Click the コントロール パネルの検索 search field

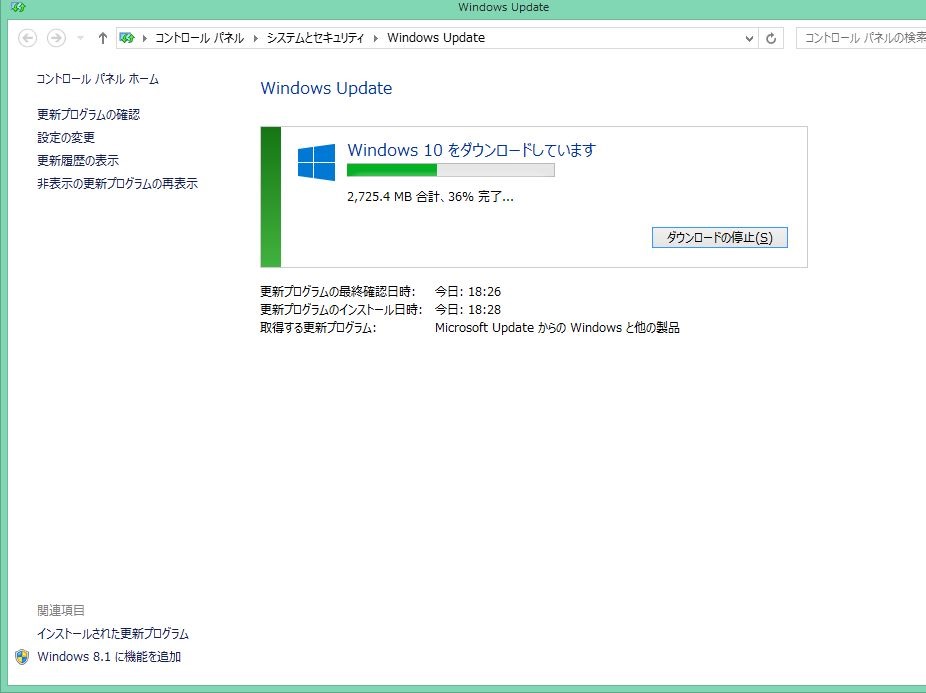click(861, 38)
